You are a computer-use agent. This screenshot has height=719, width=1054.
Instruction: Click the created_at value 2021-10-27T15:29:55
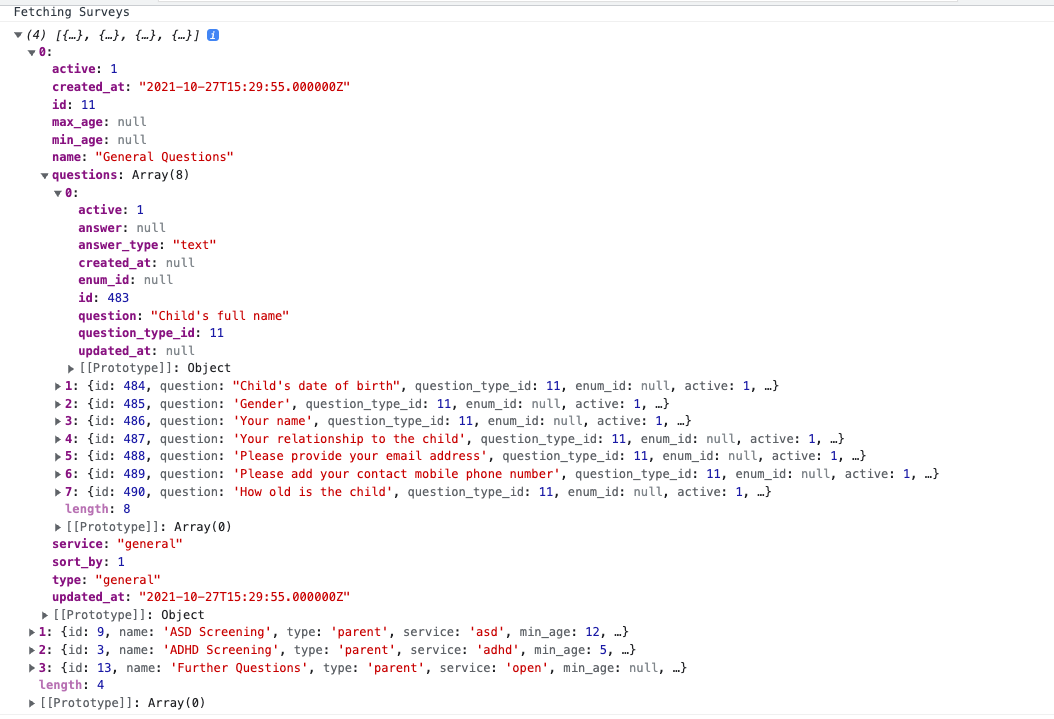(x=245, y=87)
